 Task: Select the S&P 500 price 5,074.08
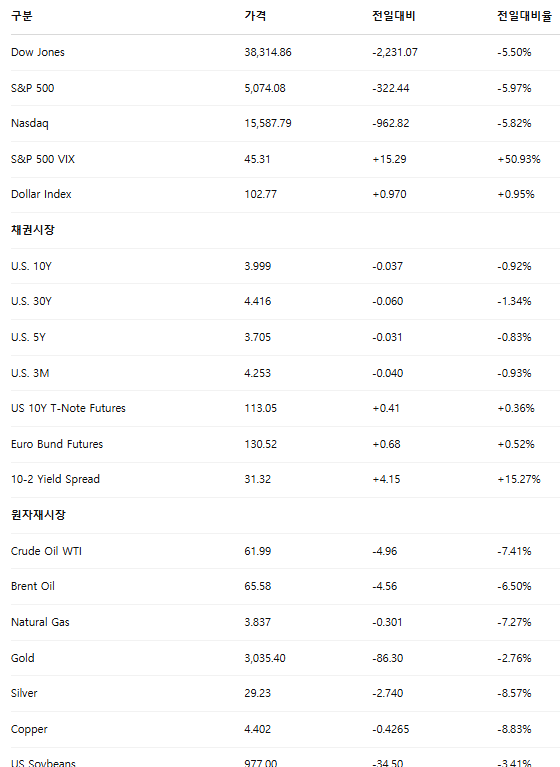click(265, 89)
